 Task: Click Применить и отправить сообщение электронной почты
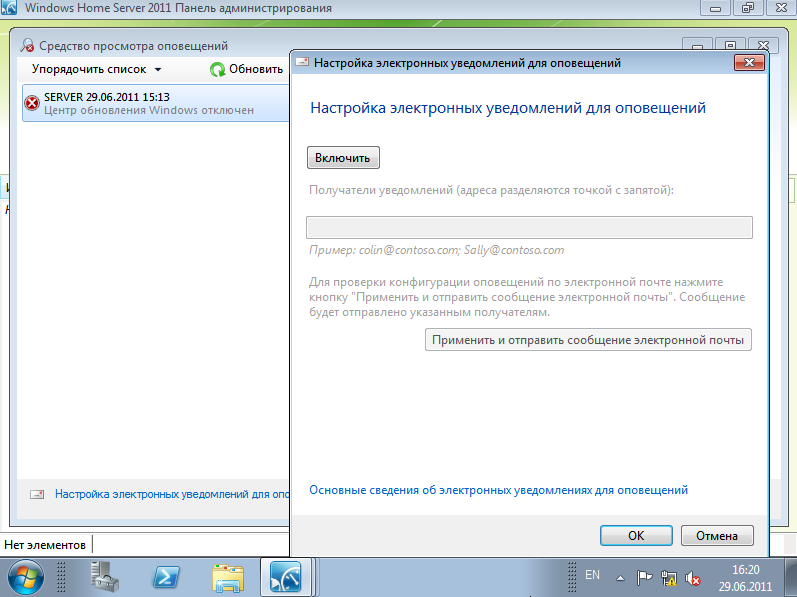pyautogui.click(x=588, y=340)
